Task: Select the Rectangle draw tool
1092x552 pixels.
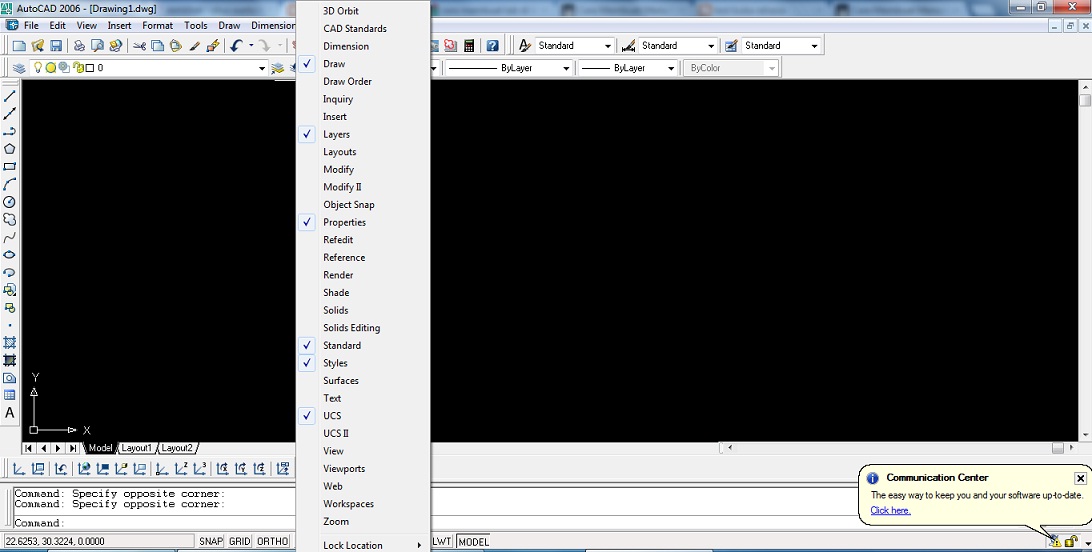Action: click(x=10, y=166)
